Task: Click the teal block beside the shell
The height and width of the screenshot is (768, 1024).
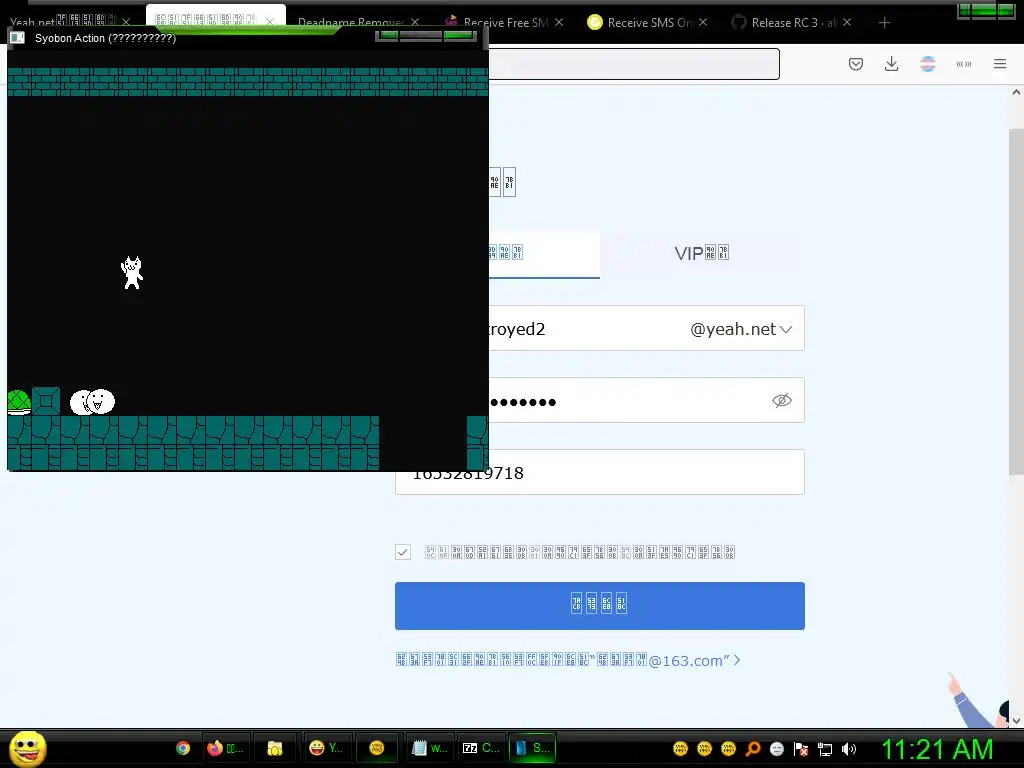Action: point(46,401)
